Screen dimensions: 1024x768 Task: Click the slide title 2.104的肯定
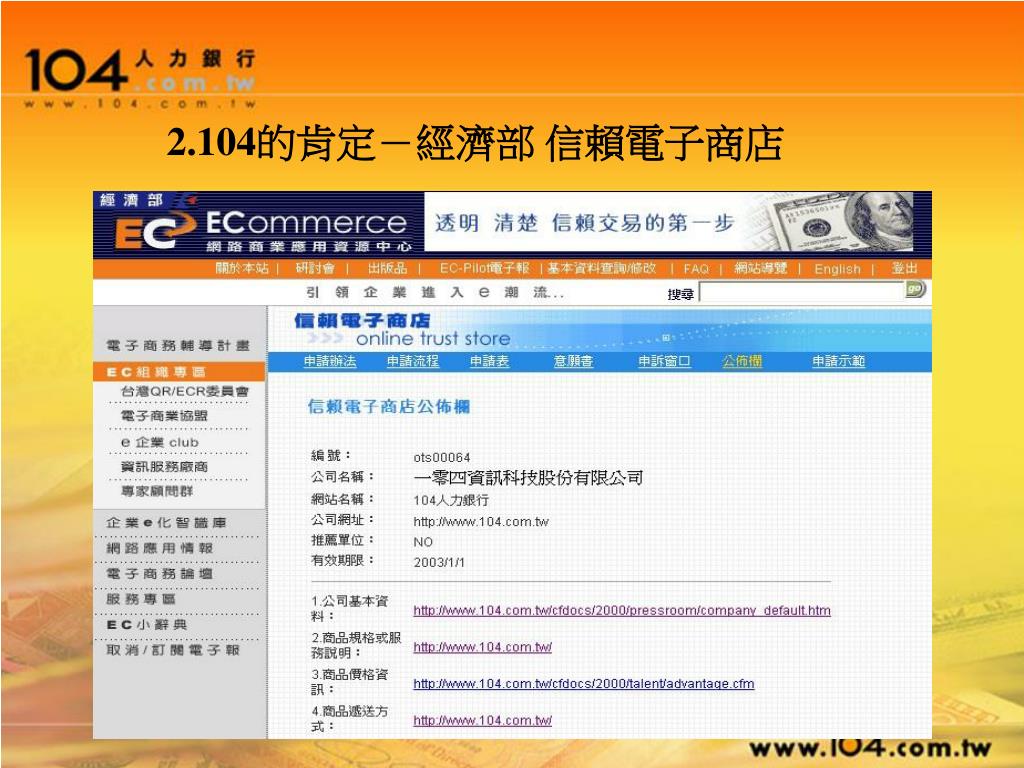tap(475, 142)
